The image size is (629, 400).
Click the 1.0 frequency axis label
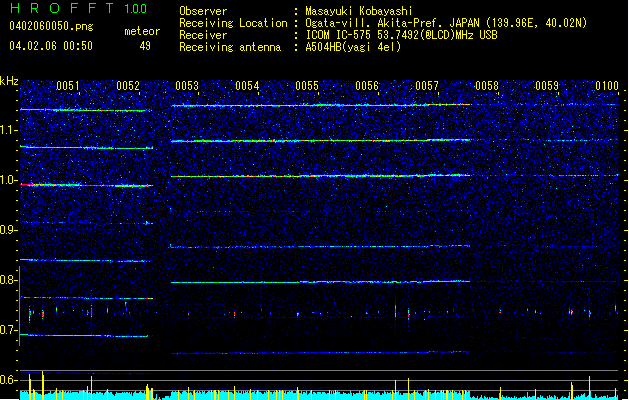tap(7, 180)
